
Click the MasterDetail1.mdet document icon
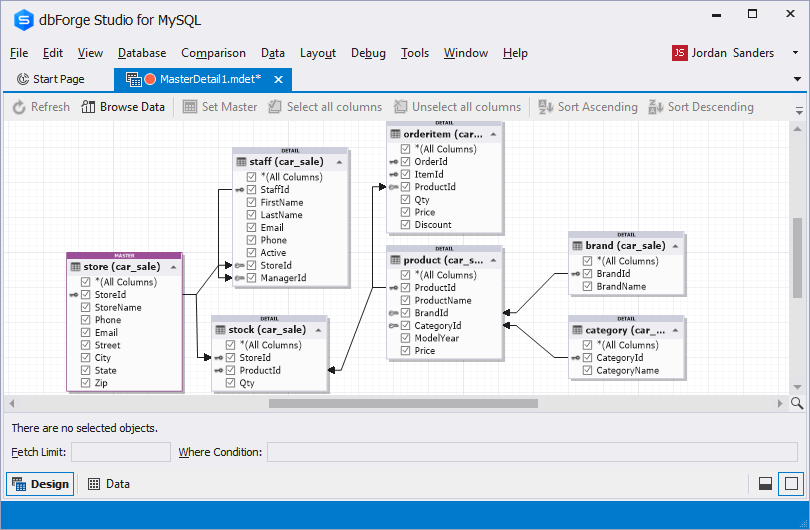[134, 79]
